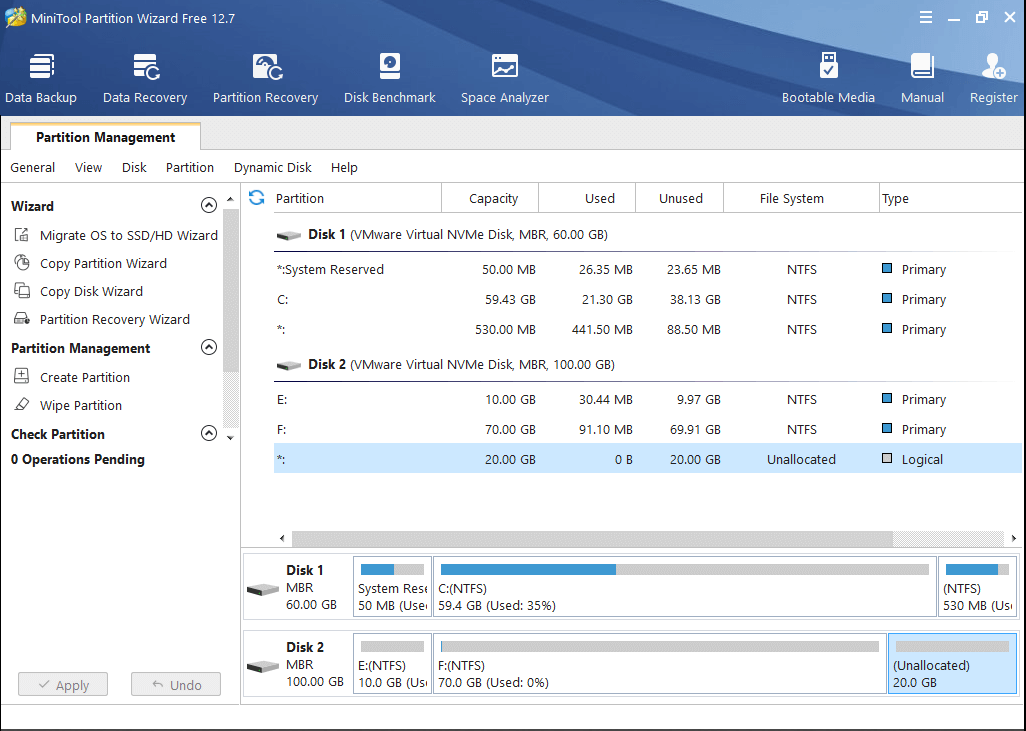Click the scroll right arrow of partition list
The image size is (1026, 731).
(1014, 539)
